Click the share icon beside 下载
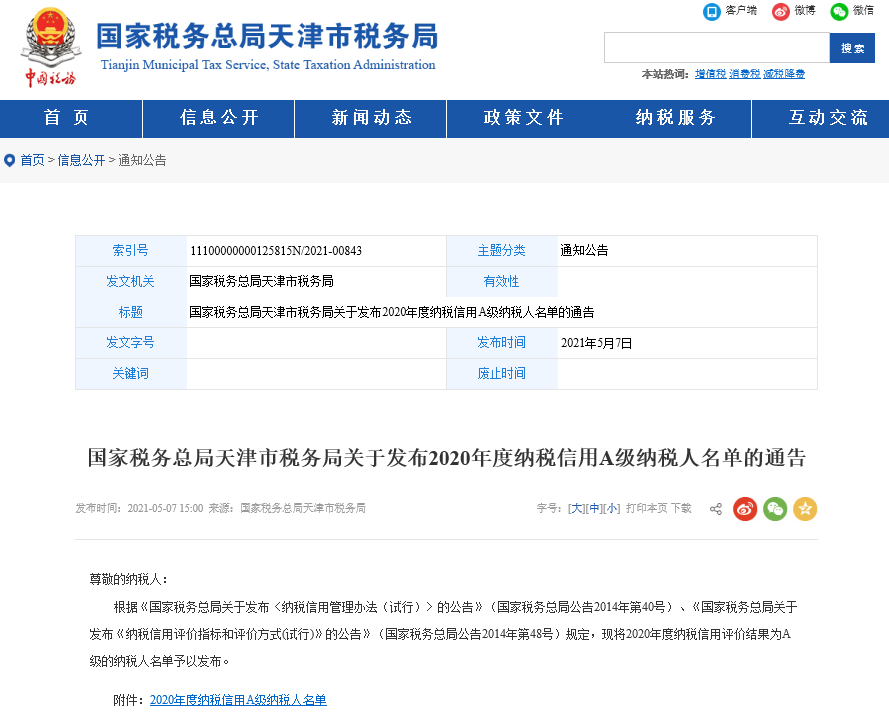The width and height of the screenshot is (889, 725). click(716, 509)
